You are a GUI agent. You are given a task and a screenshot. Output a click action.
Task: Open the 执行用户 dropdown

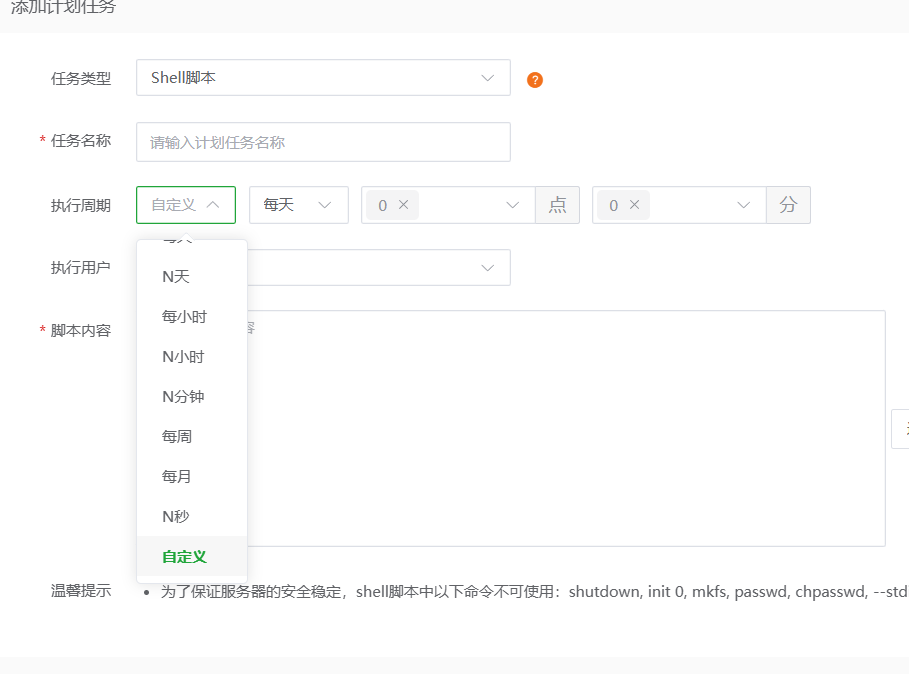click(379, 268)
